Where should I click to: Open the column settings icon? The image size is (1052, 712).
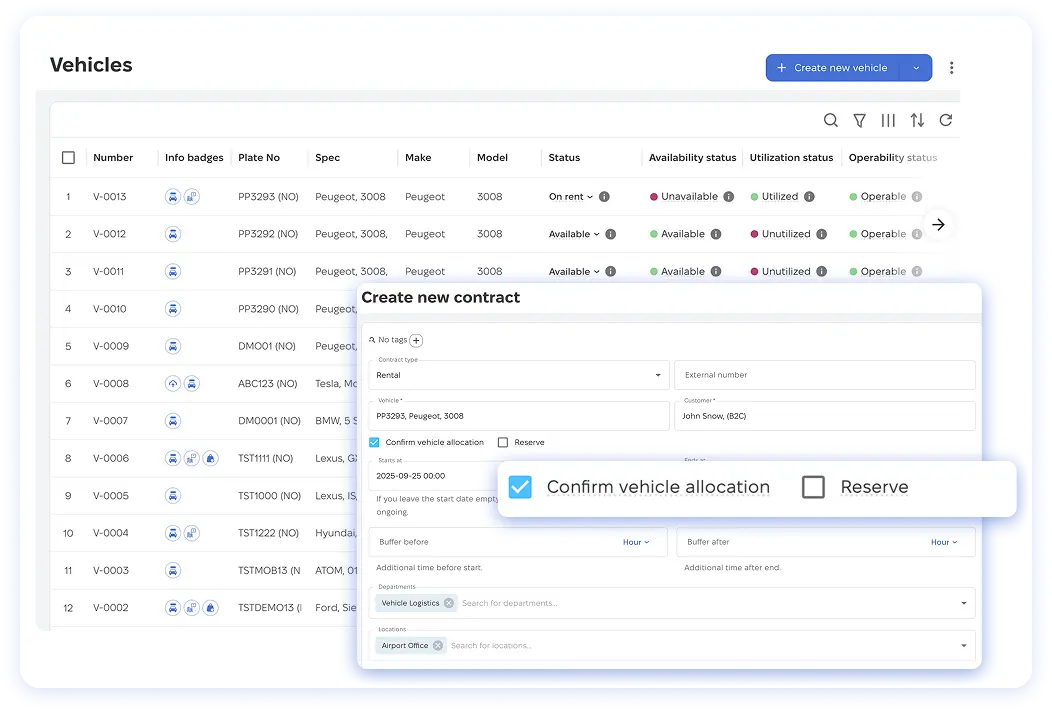[888, 120]
